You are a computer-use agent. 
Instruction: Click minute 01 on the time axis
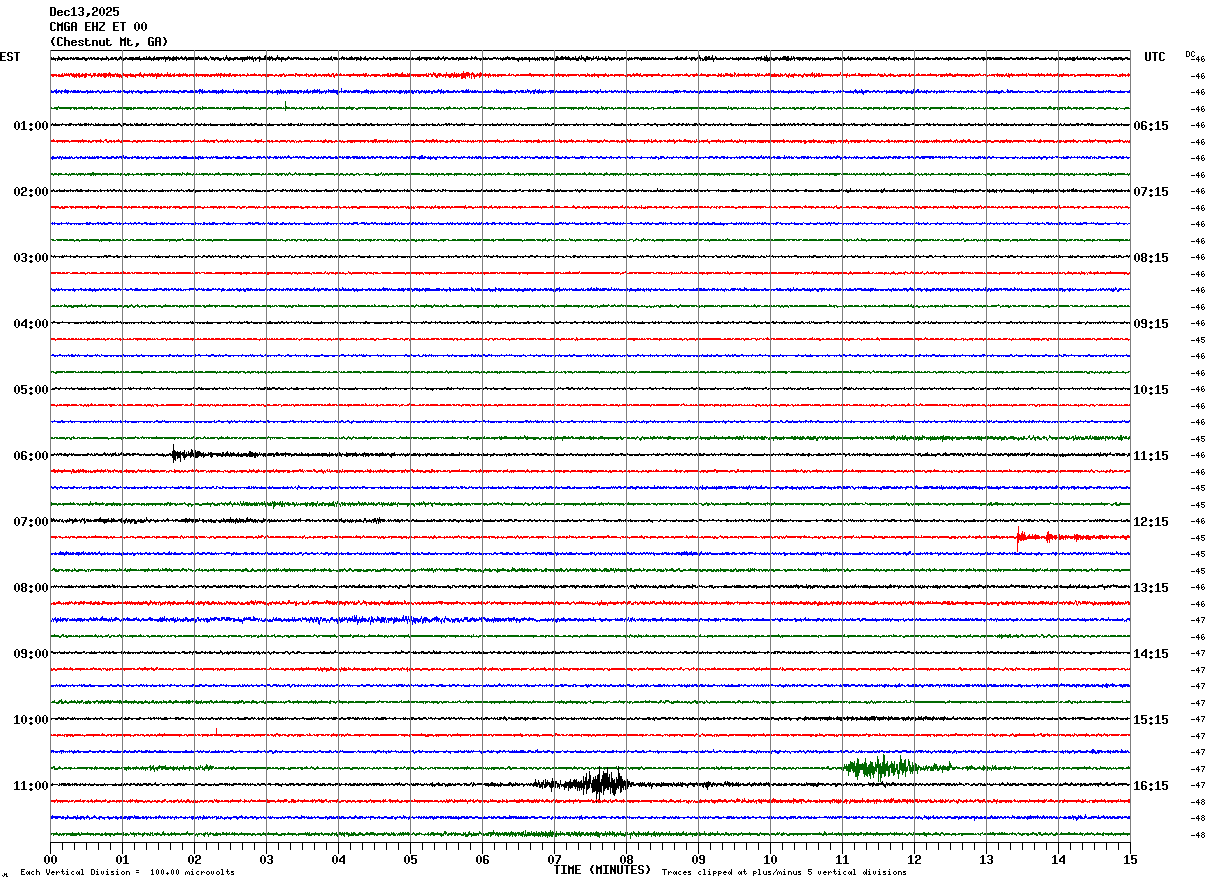point(122,859)
